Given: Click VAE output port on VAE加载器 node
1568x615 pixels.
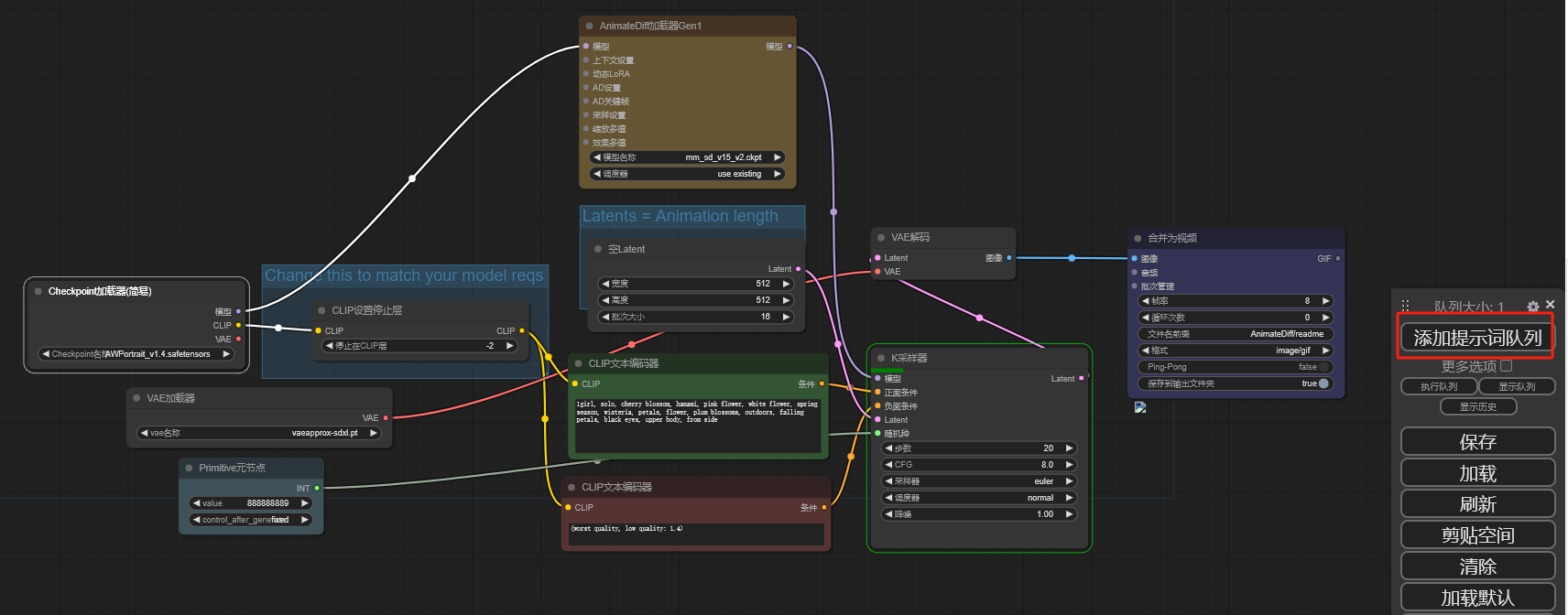Looking at the screenshot, I should (386, 418).
